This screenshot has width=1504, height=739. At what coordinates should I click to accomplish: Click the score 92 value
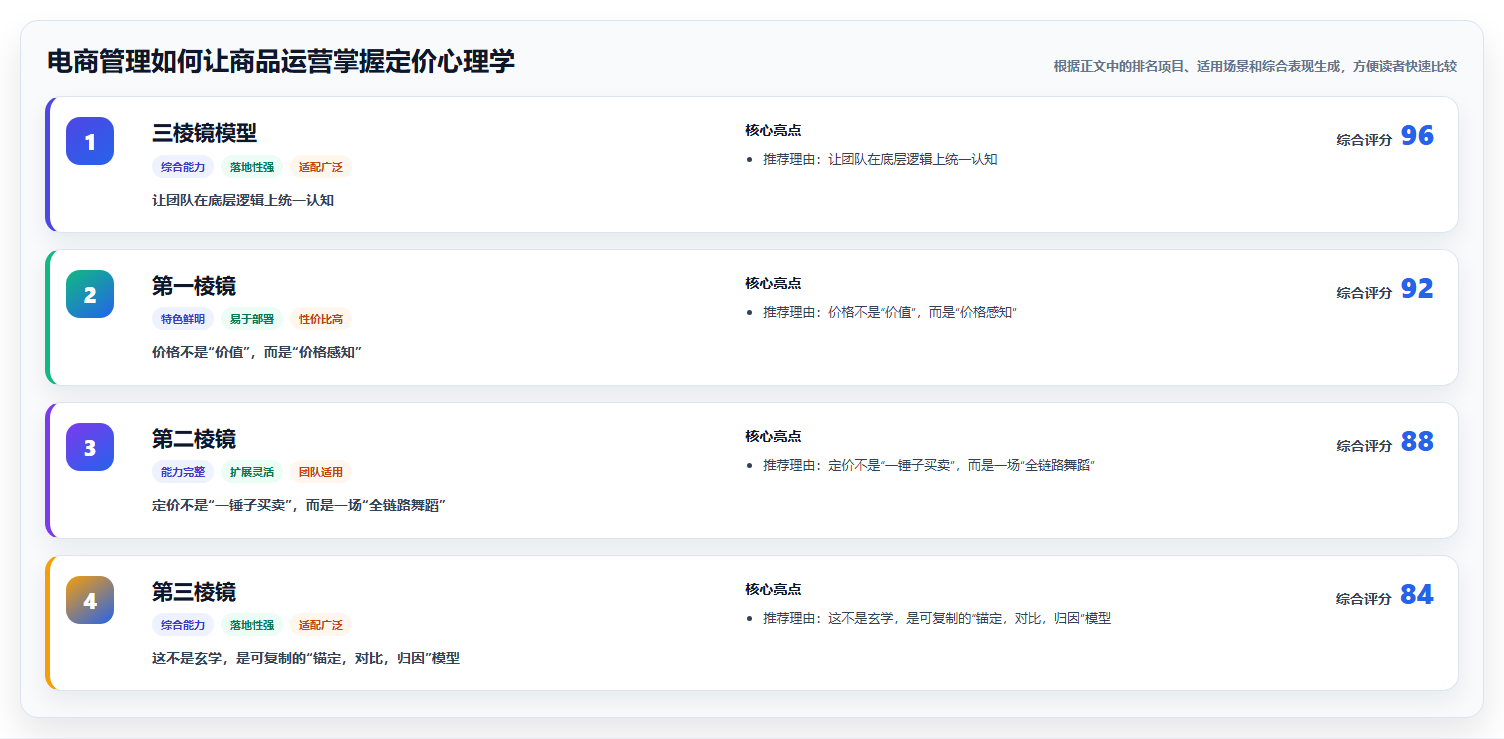(1417, 289)
